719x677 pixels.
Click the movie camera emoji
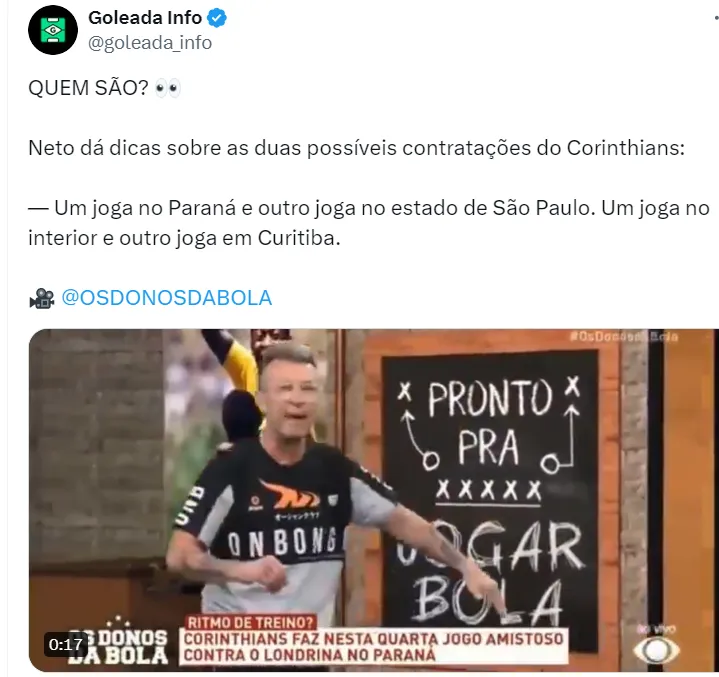click(x=42, y=298)
